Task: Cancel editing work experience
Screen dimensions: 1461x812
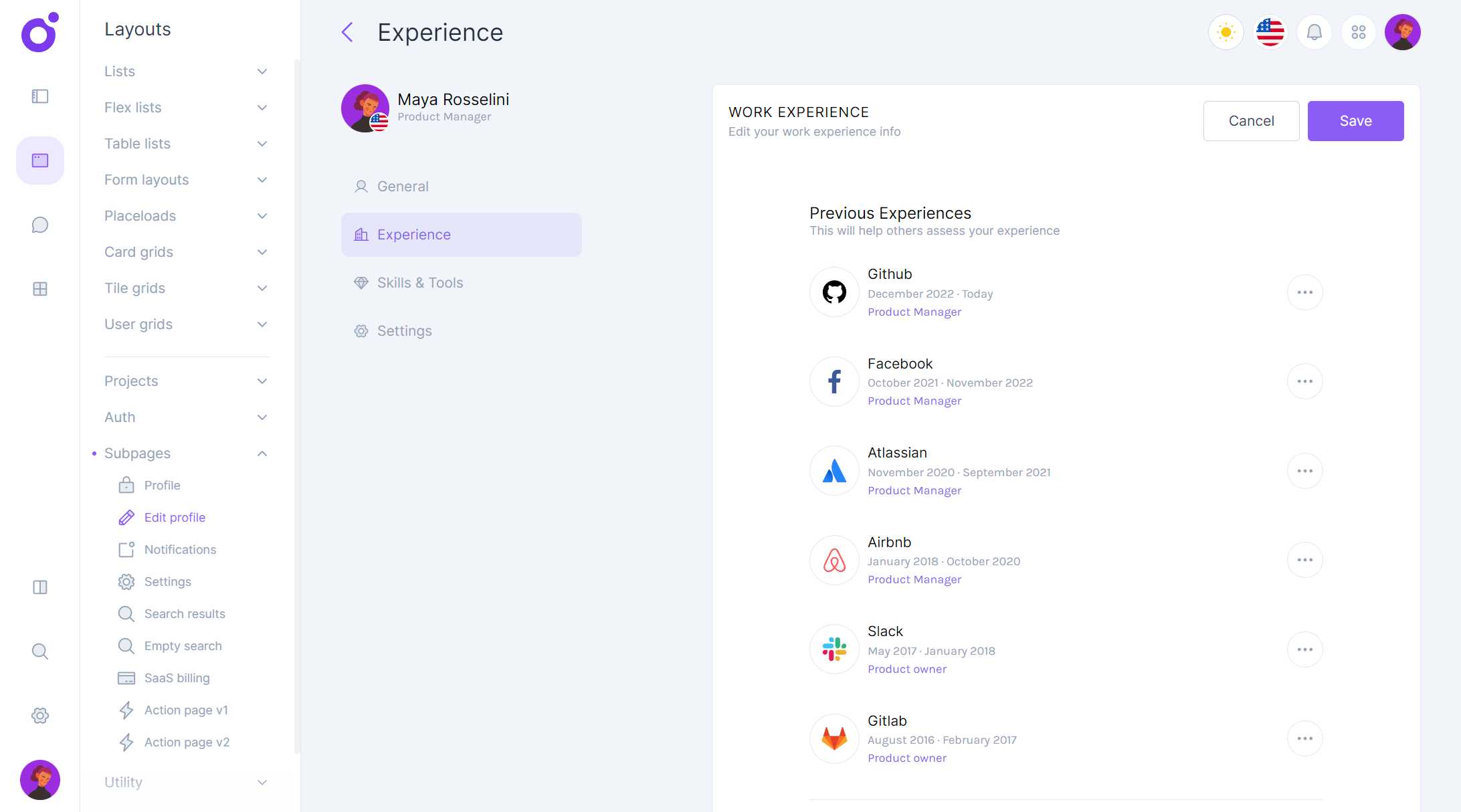Action: click(1251, 121)
